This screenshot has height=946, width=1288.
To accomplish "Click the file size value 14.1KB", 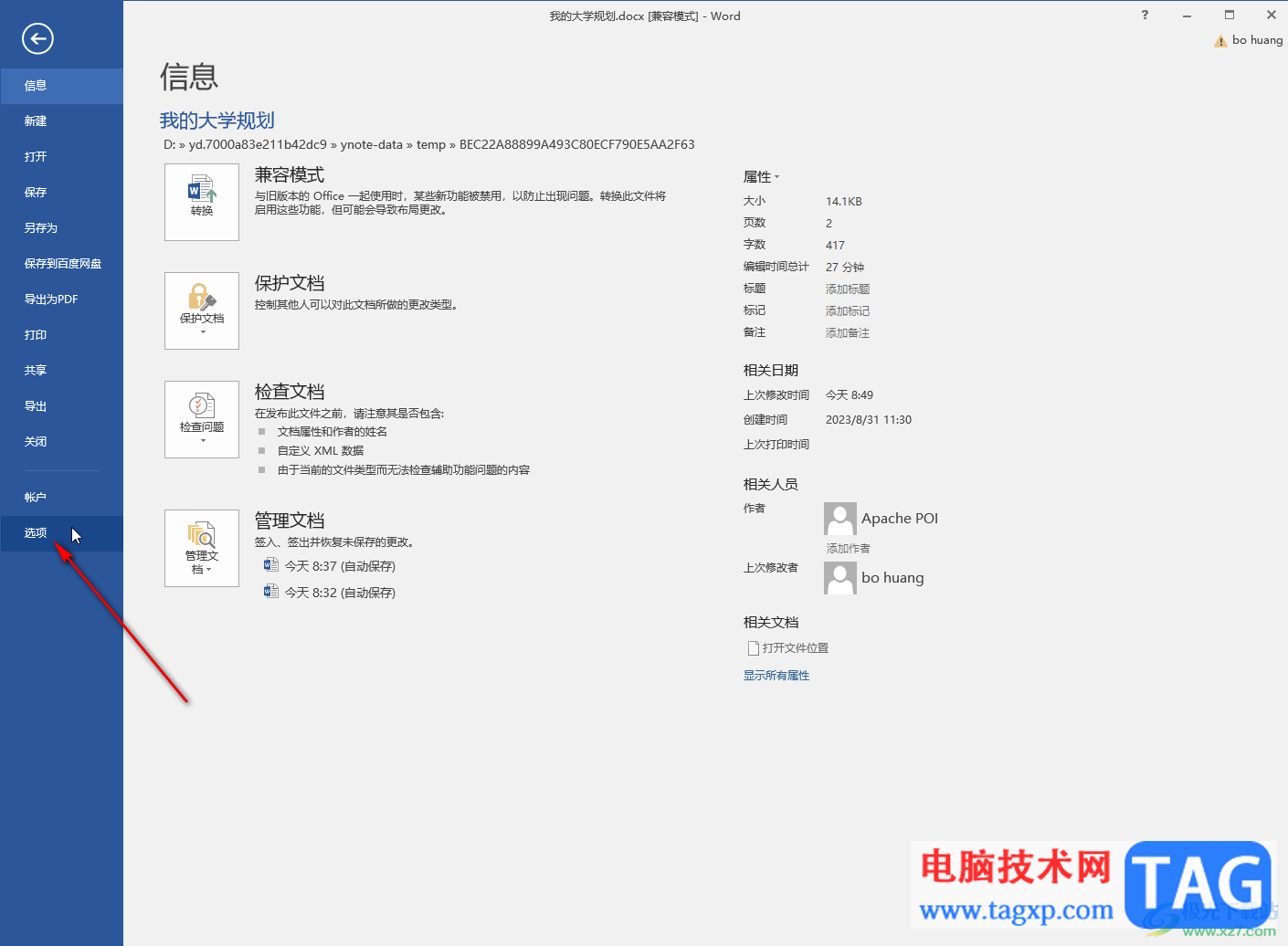I will tap(844, 202).
